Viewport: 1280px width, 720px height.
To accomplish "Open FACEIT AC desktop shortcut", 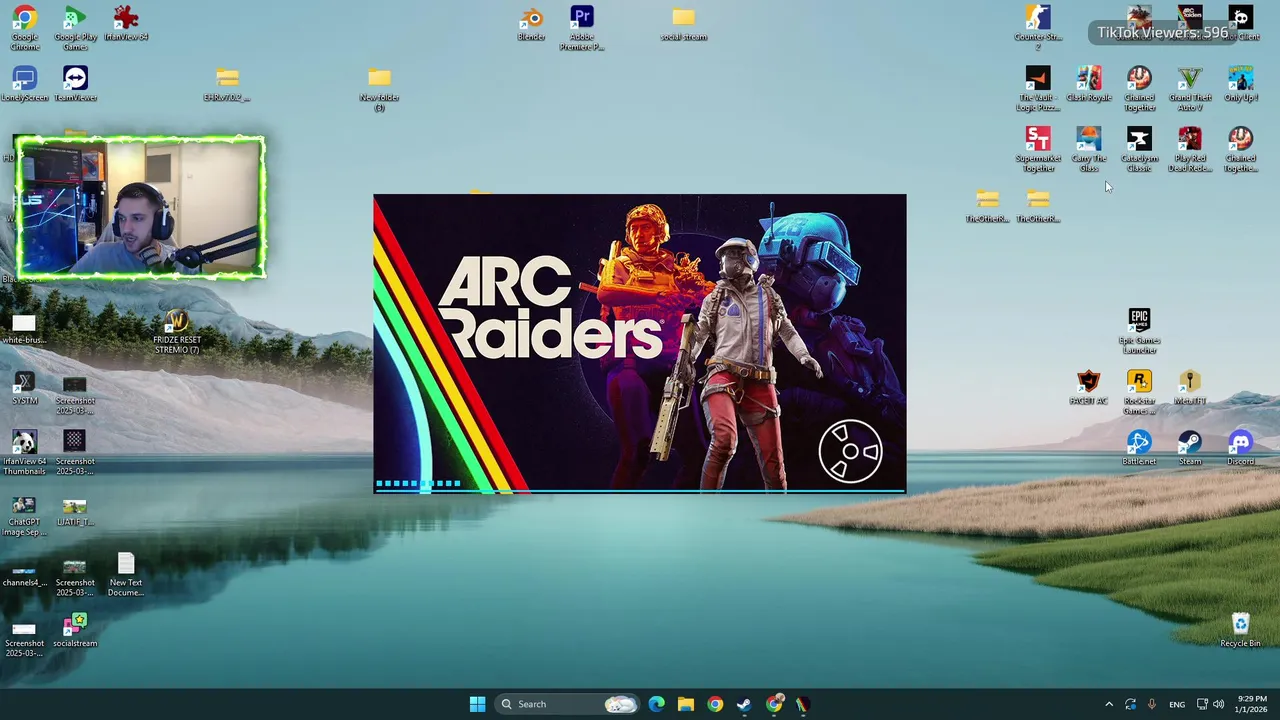I will [x=1089, y=388].
